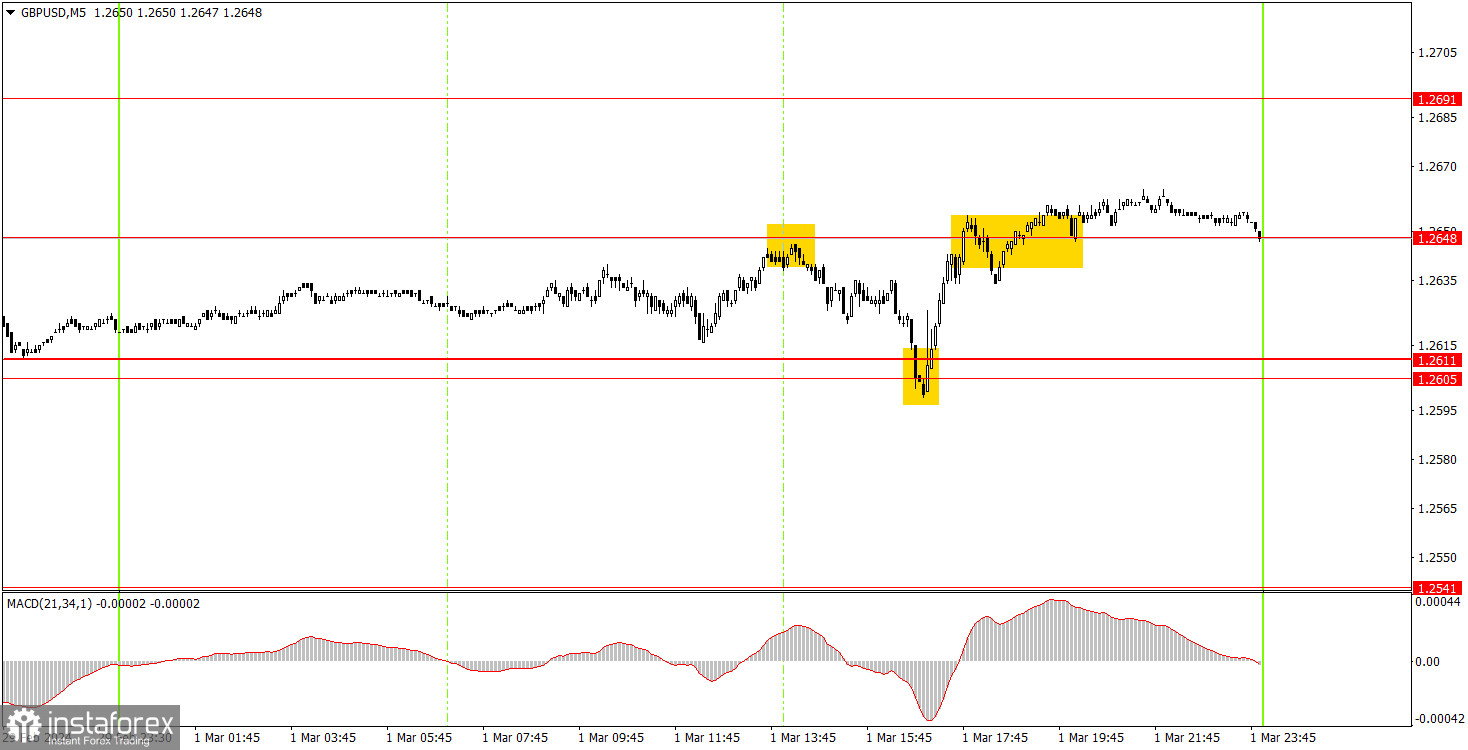Select the 1.2580 price axis value
Image resolution: width=1468 pixels, height=750 pixels.
pyautogui.click(x=1439, y=460)
